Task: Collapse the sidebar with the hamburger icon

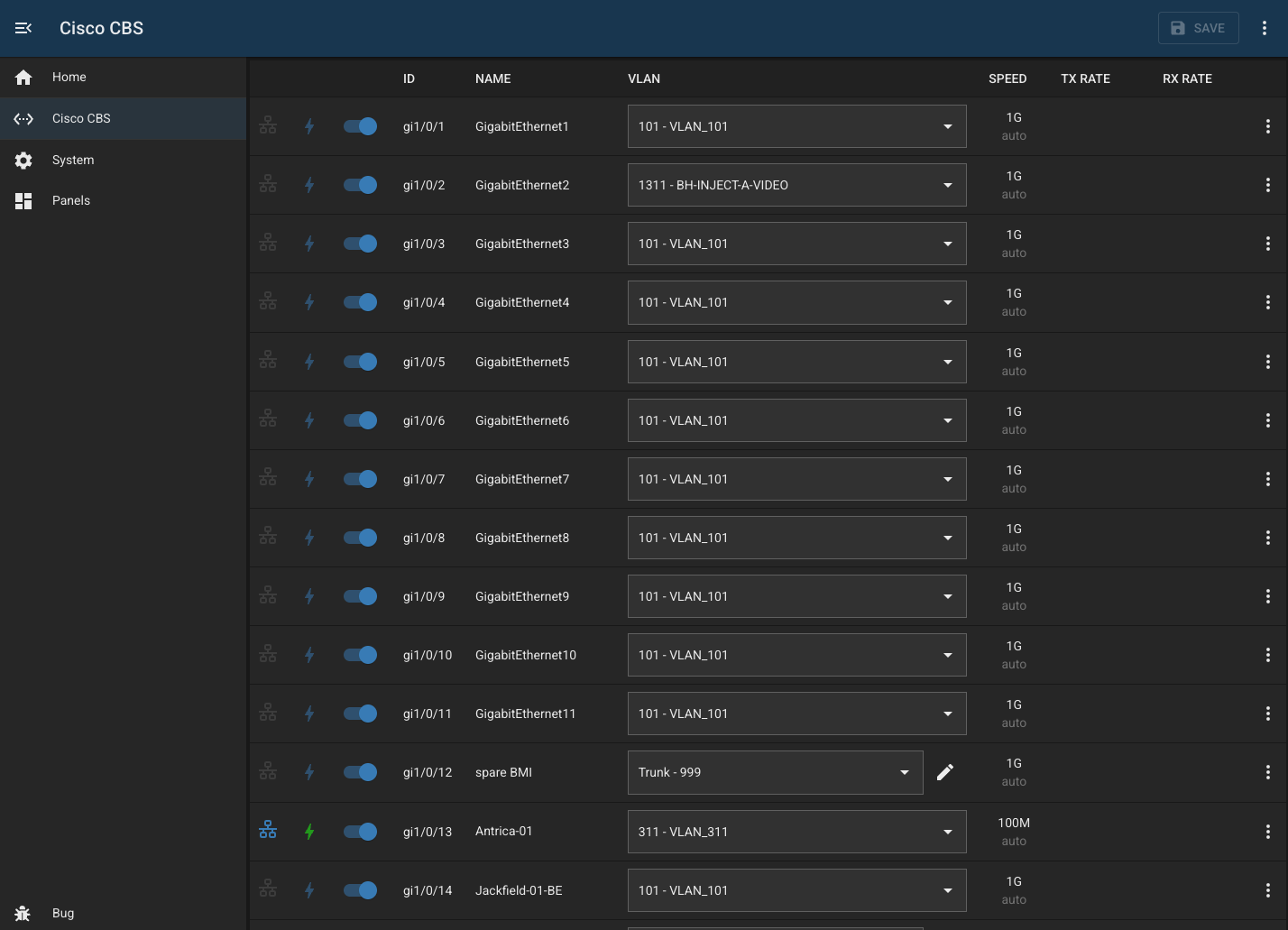Action: click(x=23, y=28)
